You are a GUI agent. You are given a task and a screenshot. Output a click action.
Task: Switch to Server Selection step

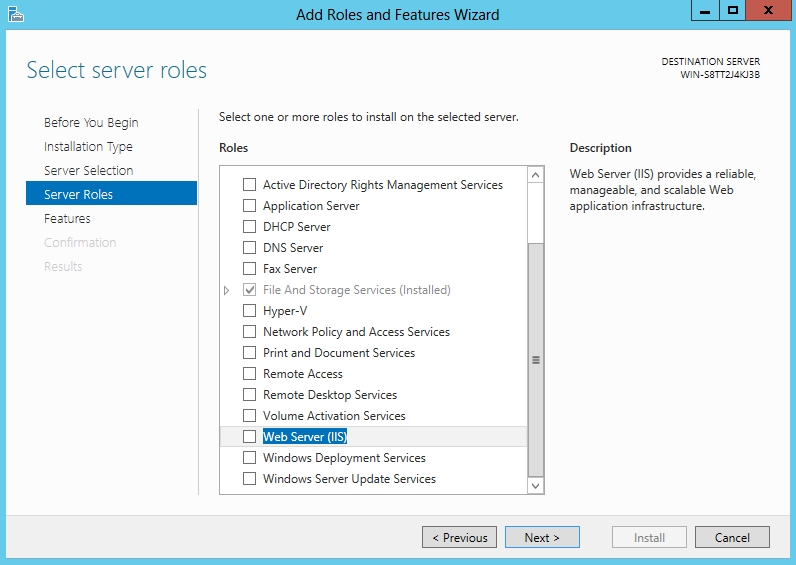pyautogui.click(x=88, y=171)
